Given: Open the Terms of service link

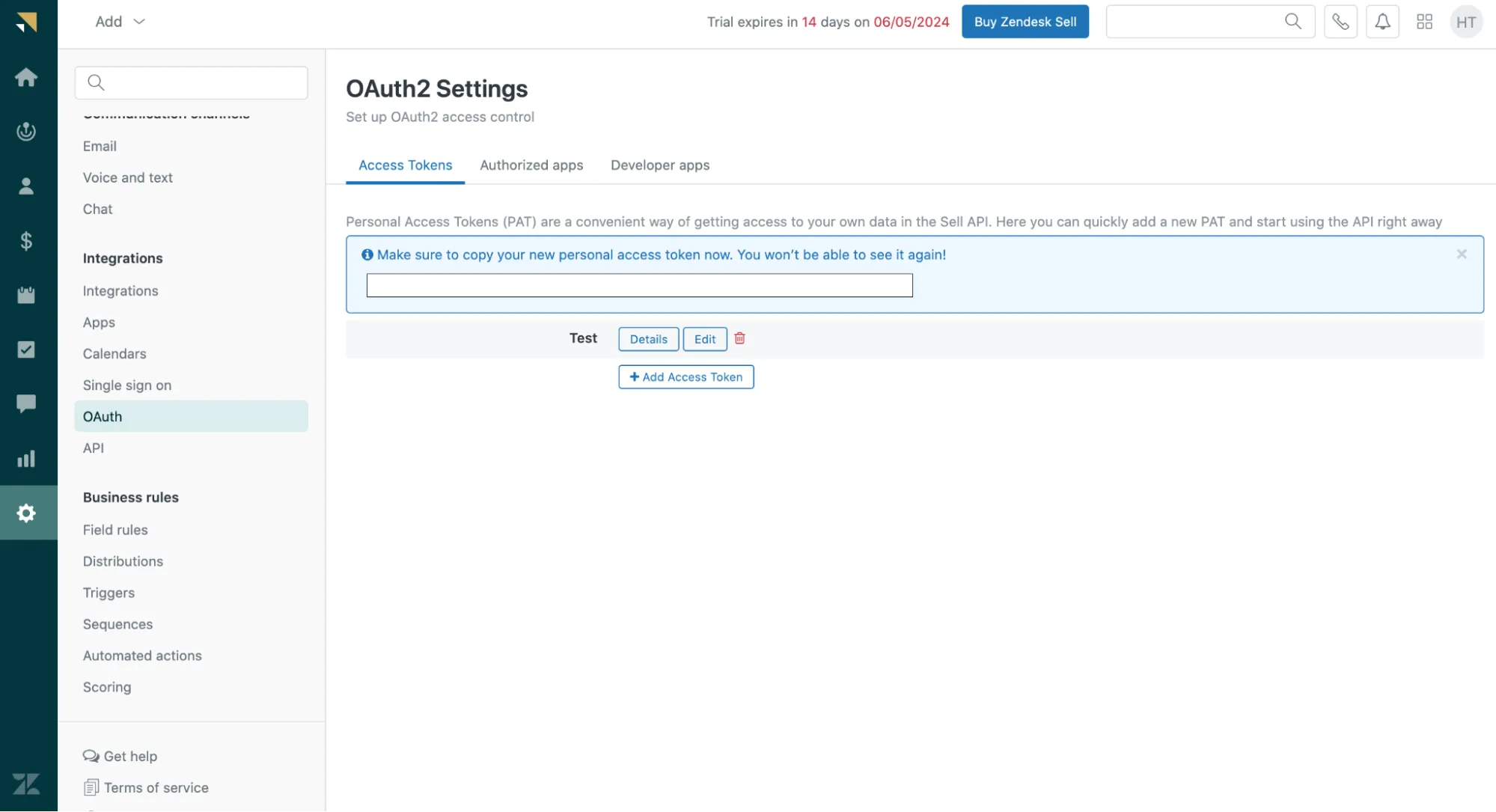Looking at the screenshot, I should tap(146, 787).
